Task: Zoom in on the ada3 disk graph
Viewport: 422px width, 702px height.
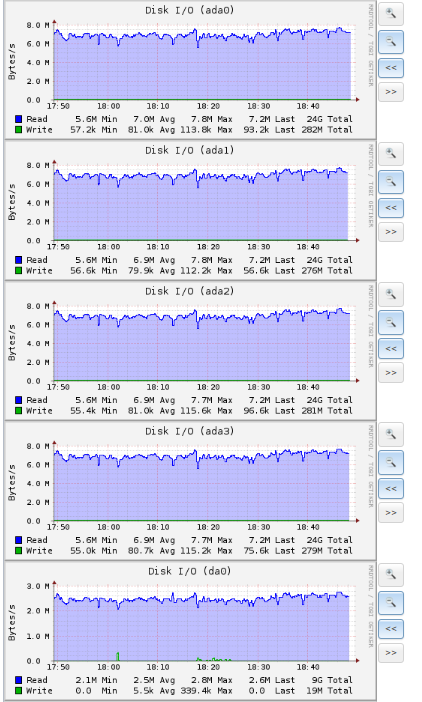Action: point(391,434)
